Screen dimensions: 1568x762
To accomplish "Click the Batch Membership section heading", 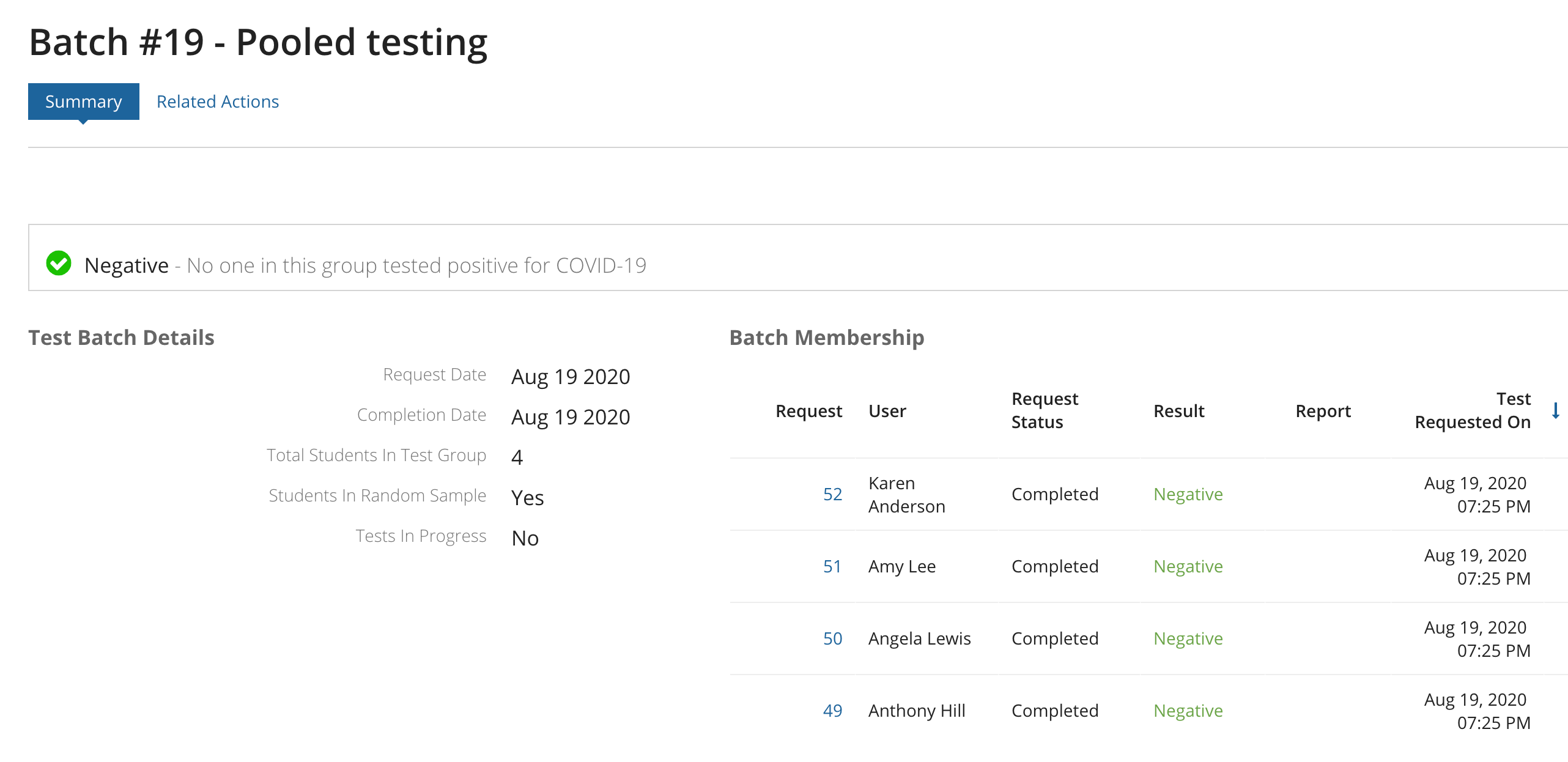I will (x=827, y=338).
